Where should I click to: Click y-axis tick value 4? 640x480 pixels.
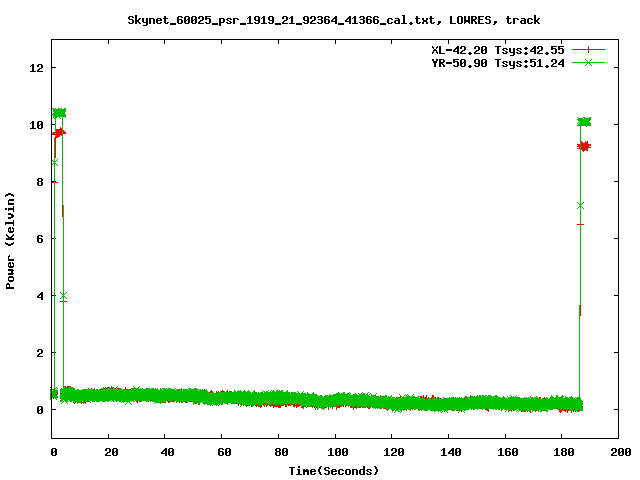(40, 296)
